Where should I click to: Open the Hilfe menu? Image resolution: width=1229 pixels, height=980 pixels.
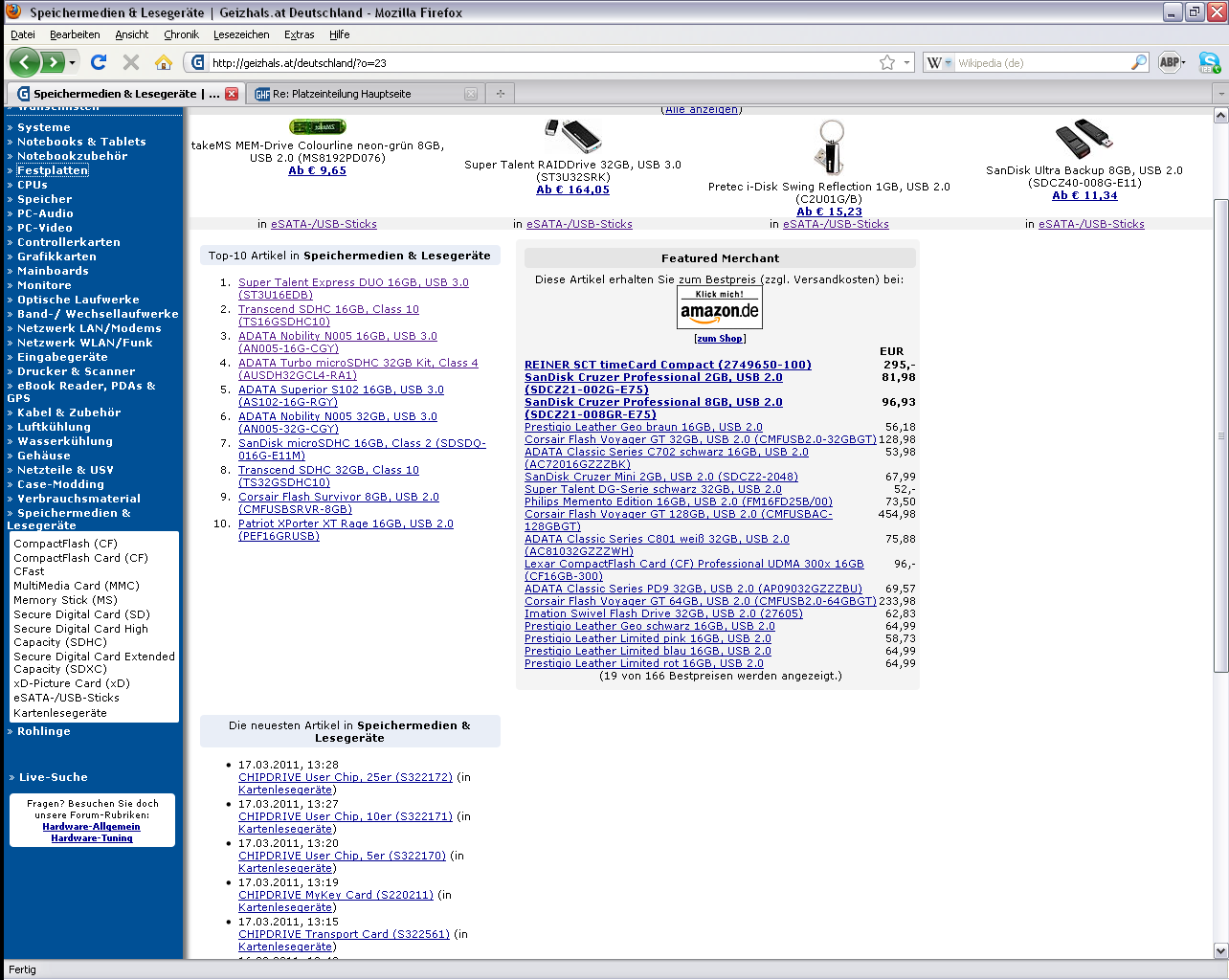click(340, 34)
